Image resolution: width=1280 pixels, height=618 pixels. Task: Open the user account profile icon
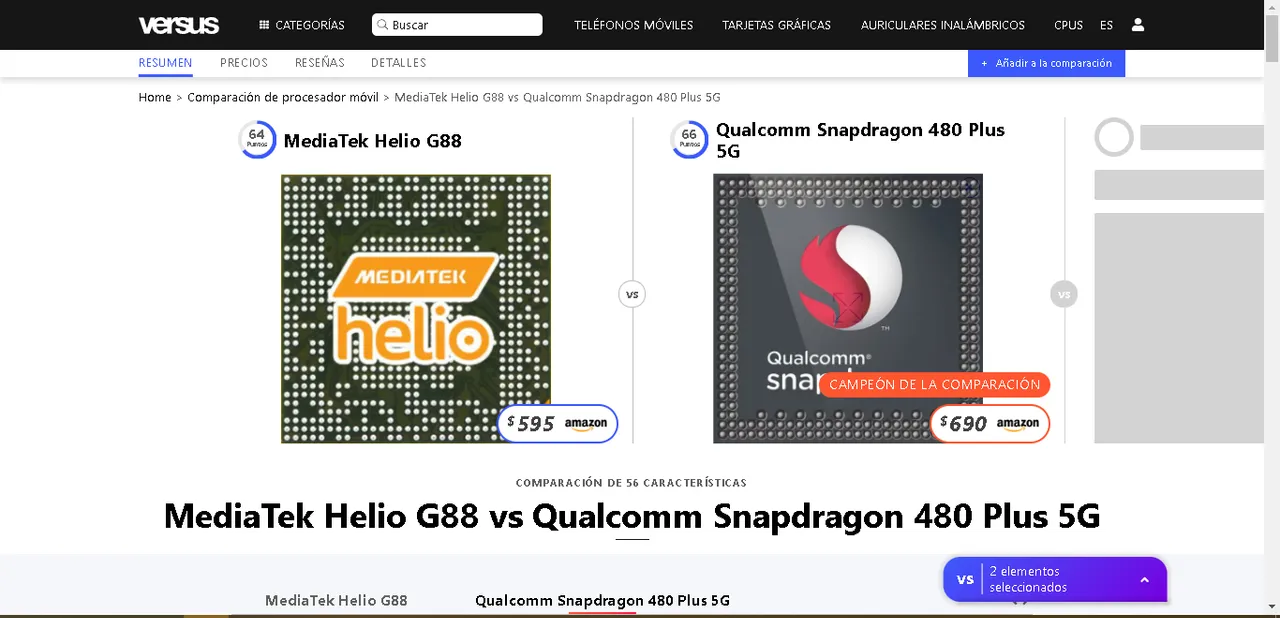tap(1138, 25)
